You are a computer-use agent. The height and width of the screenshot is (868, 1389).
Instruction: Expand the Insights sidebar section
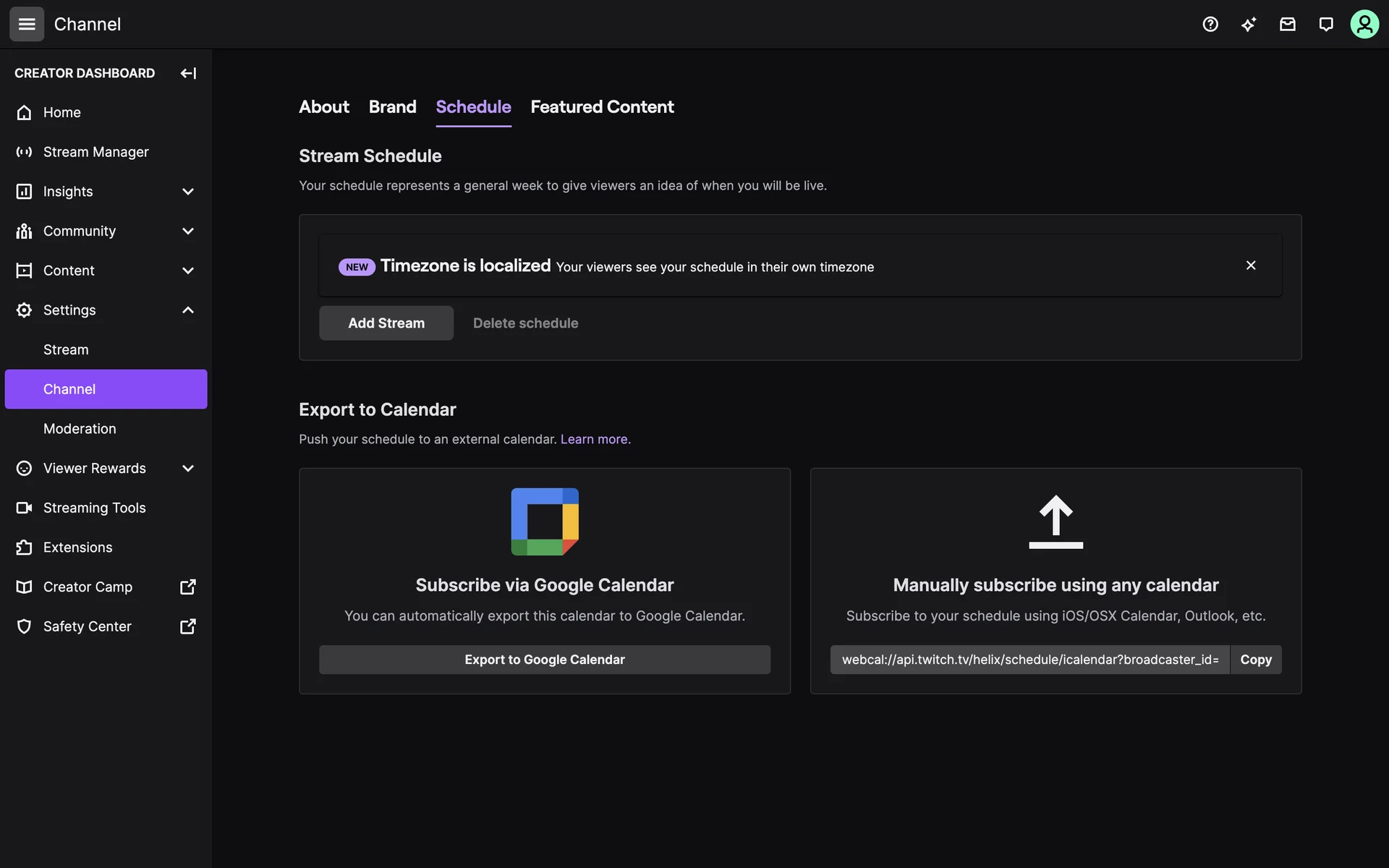pos(188,192)
